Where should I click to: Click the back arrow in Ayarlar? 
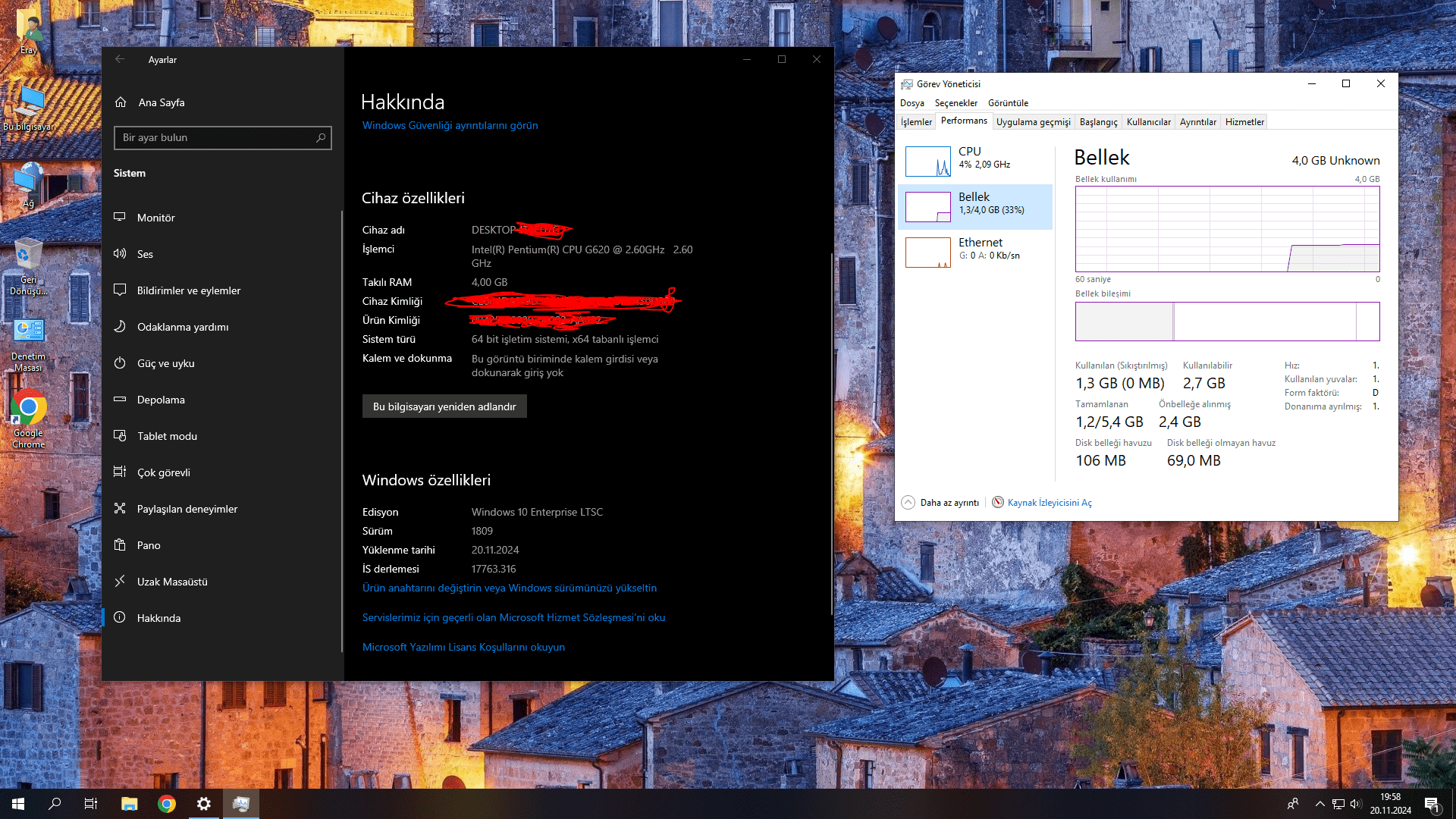click(x=120, y=59)
